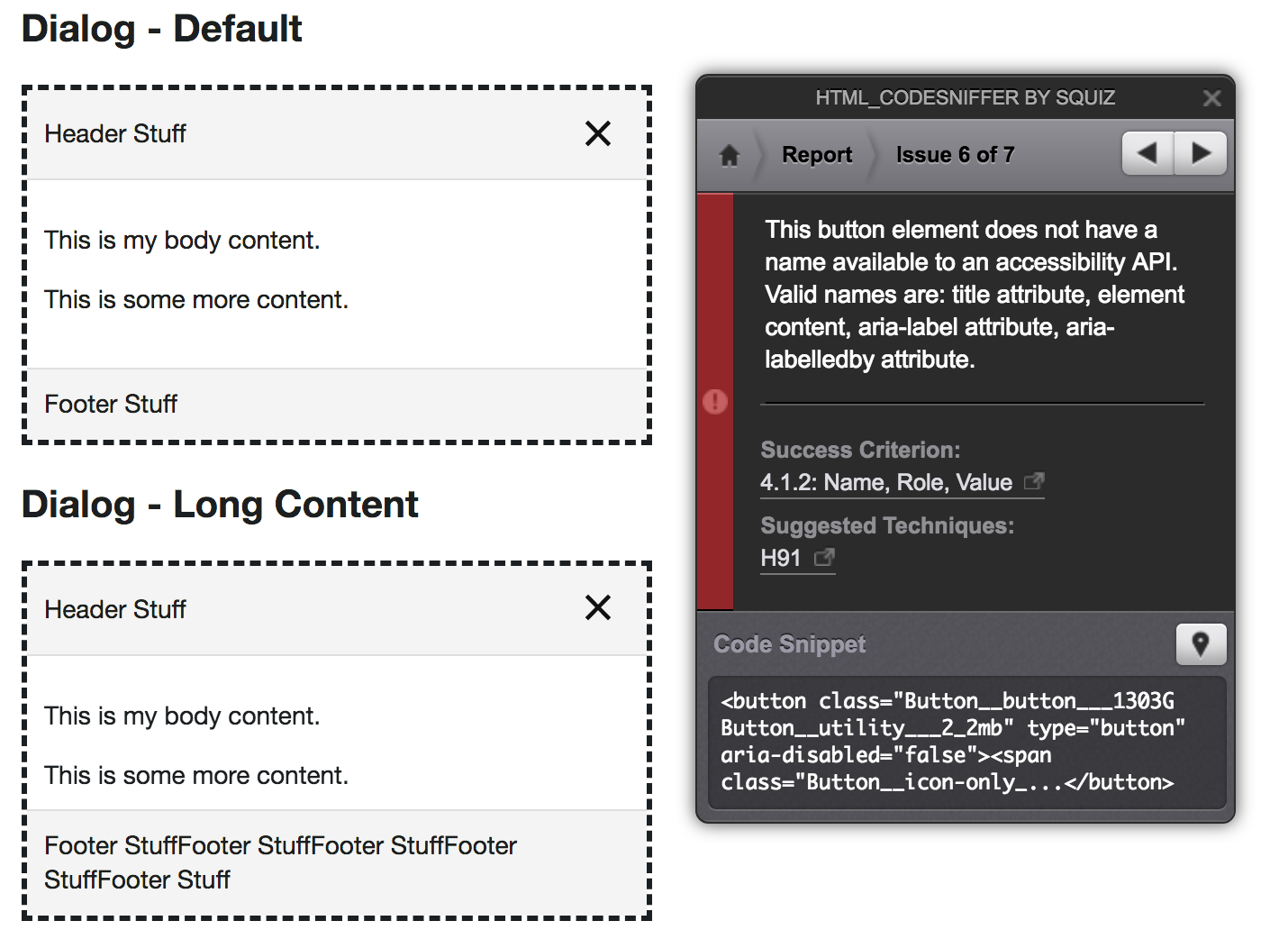The image size is (1288, 939).
Task: Click the Header Stuff label in Long Content dialog
Action: coord(114,609)
